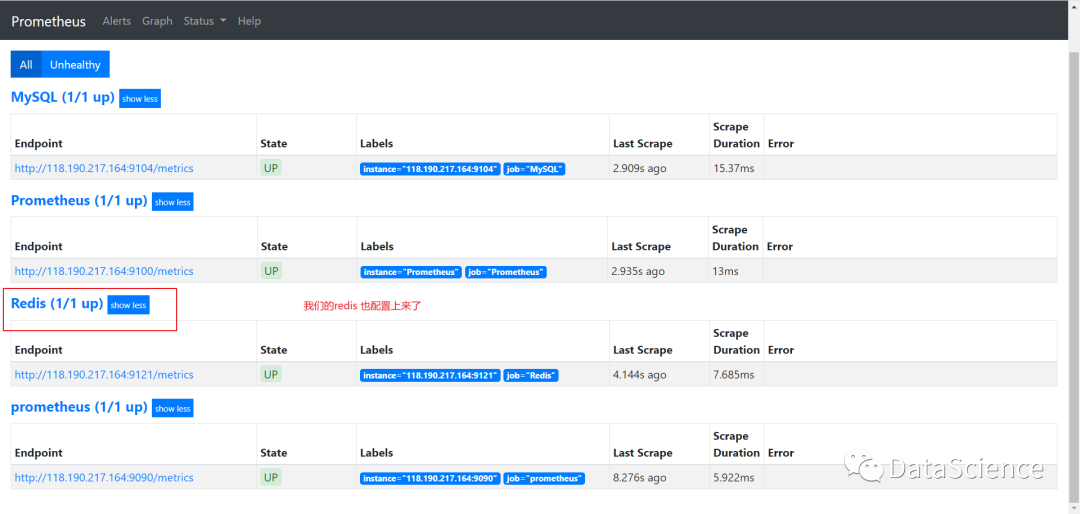Show only Unhealthy targets
This screenshot has height=514, width=1080.
coord(75,65)
